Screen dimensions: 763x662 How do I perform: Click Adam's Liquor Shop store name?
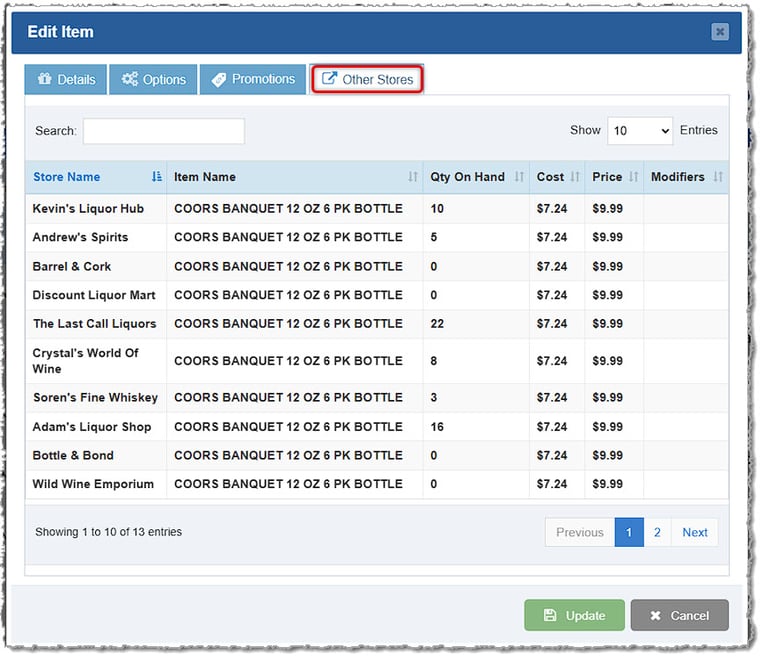(x=91, y=426)
